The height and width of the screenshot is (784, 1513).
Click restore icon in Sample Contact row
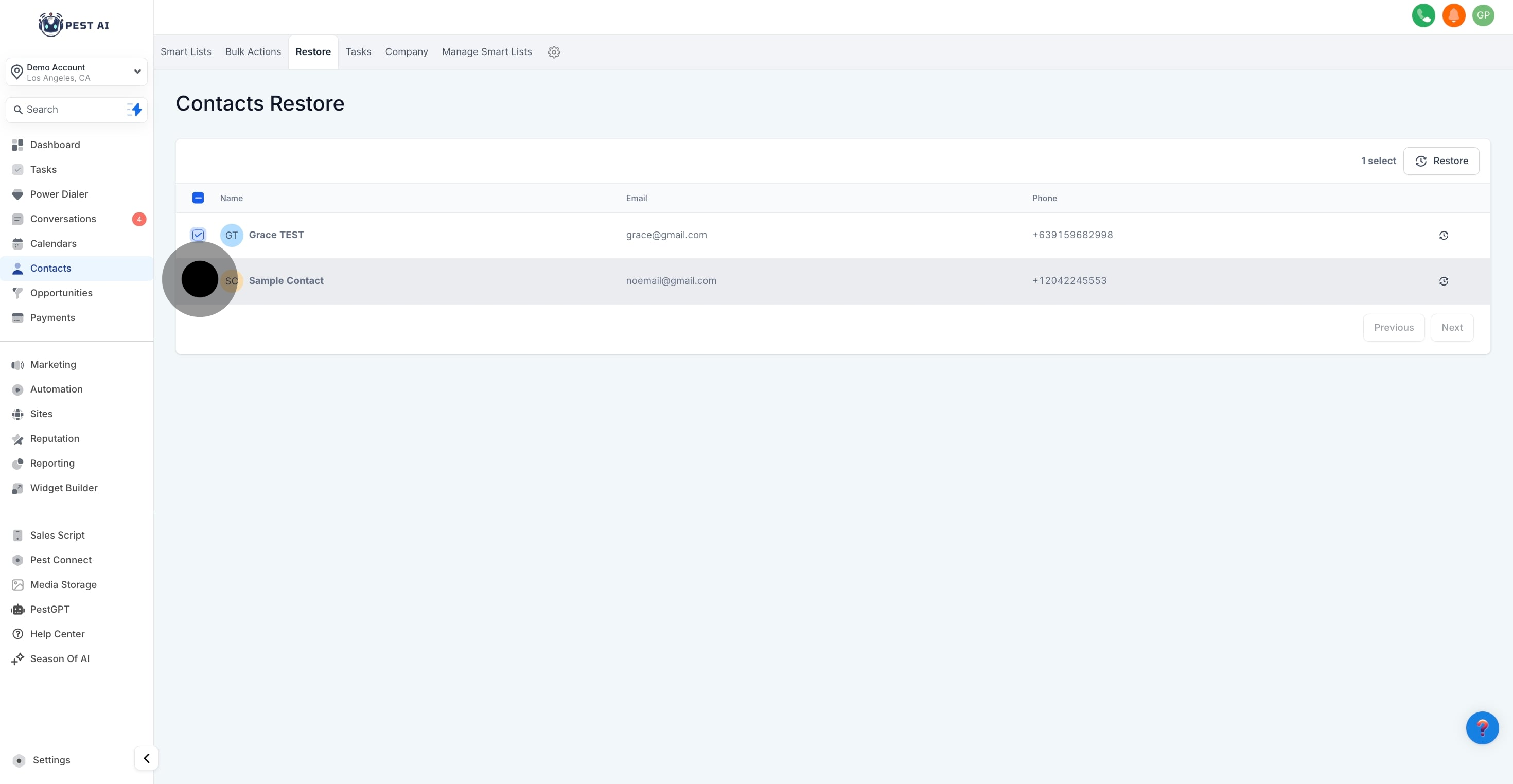(1444, 281)
